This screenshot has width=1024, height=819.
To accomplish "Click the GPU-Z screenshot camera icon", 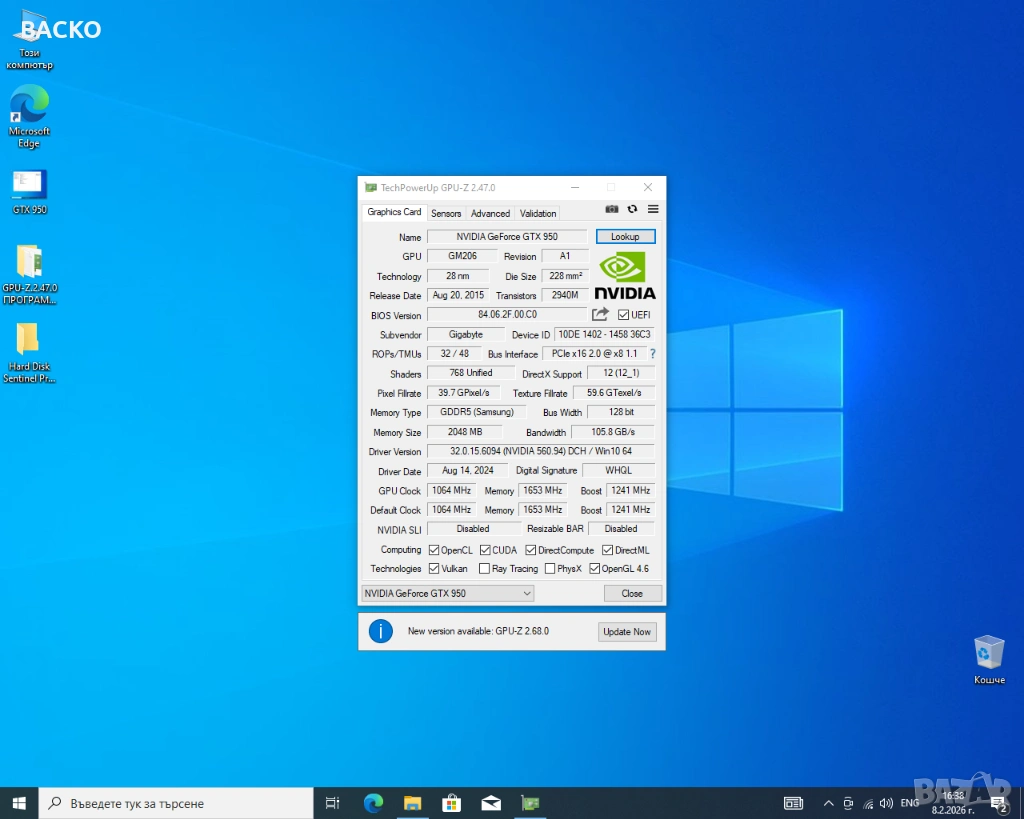I will click(612, 209).
